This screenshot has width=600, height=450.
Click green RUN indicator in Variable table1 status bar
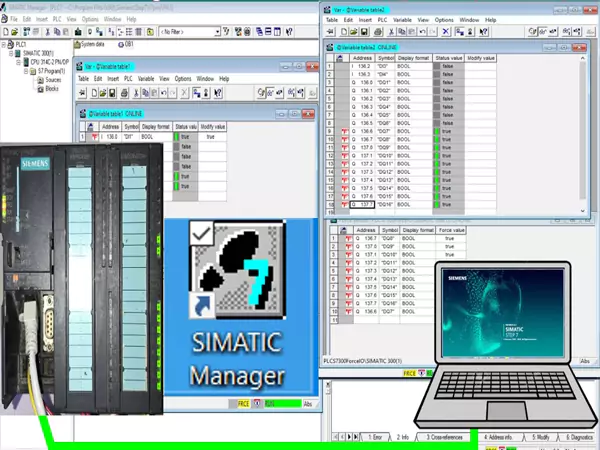click(x=282, y=404)
